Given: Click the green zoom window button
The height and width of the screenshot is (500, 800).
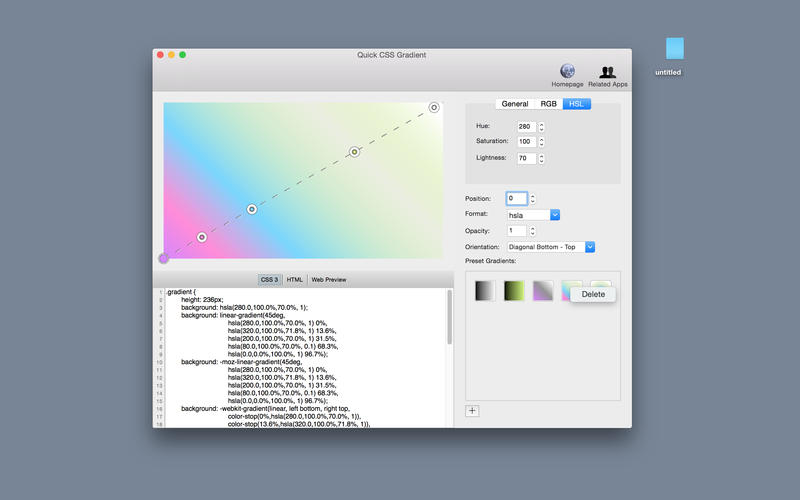Looking at the screenshot, I should (183, 55).
